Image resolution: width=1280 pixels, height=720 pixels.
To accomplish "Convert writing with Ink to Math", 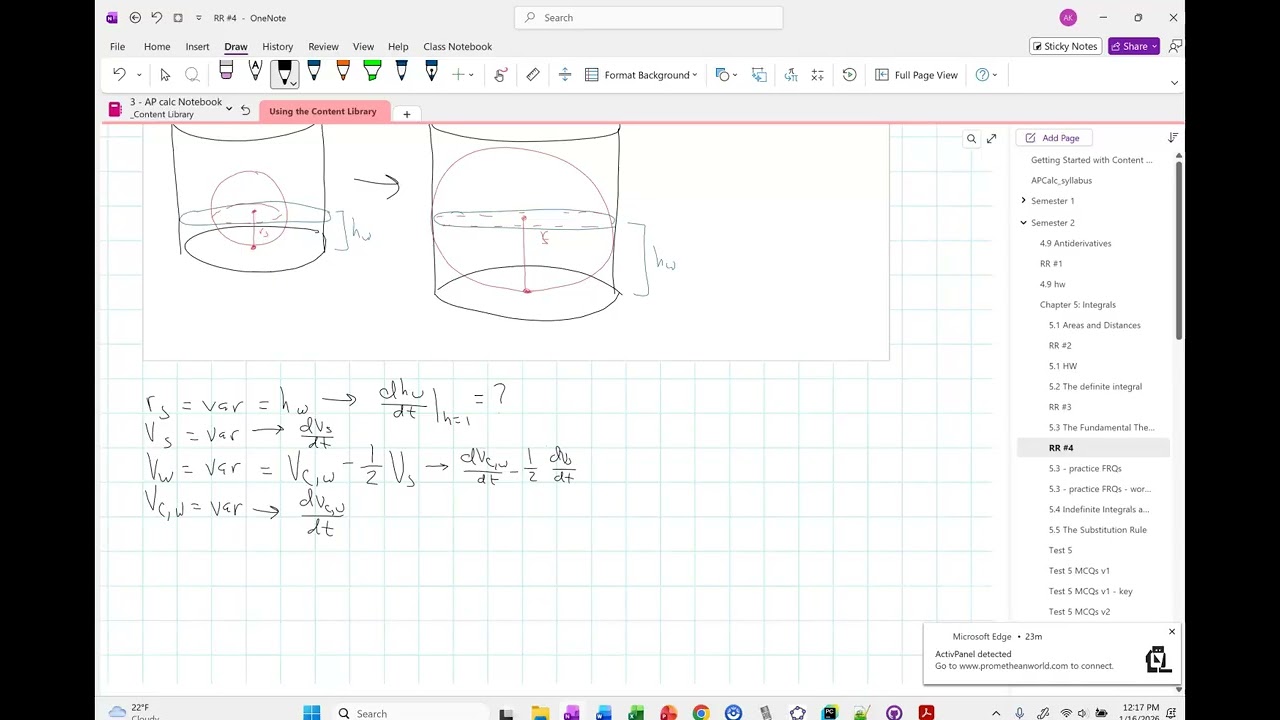I will coord(817,75).
